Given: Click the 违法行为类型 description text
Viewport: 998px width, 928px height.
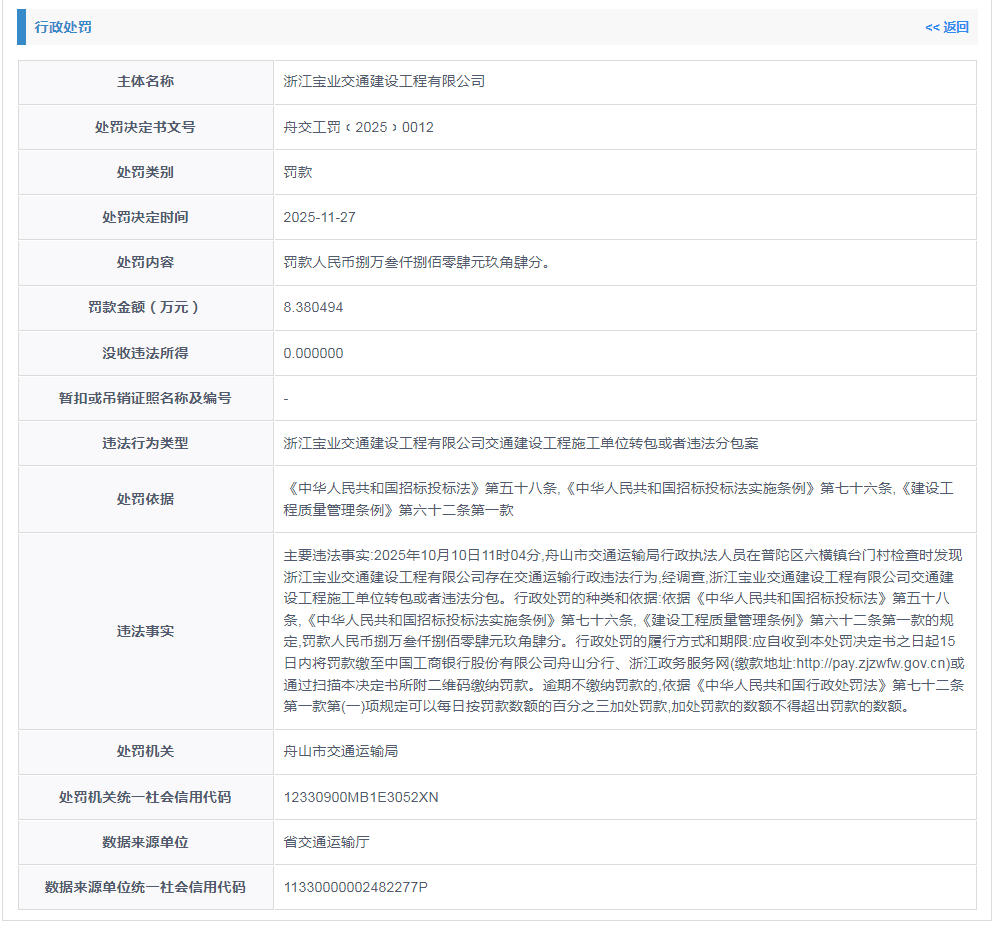Looking at the screenshot, I should [521, 443].
